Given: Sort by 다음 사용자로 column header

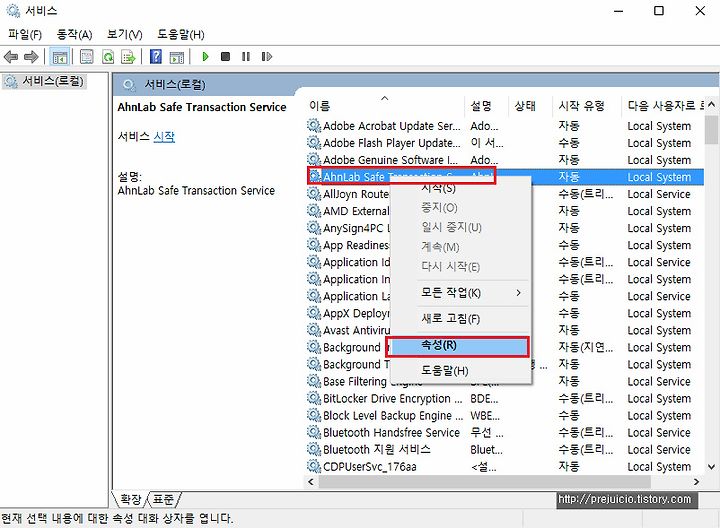Looking at the screenshot, I should tap(663, 106).
